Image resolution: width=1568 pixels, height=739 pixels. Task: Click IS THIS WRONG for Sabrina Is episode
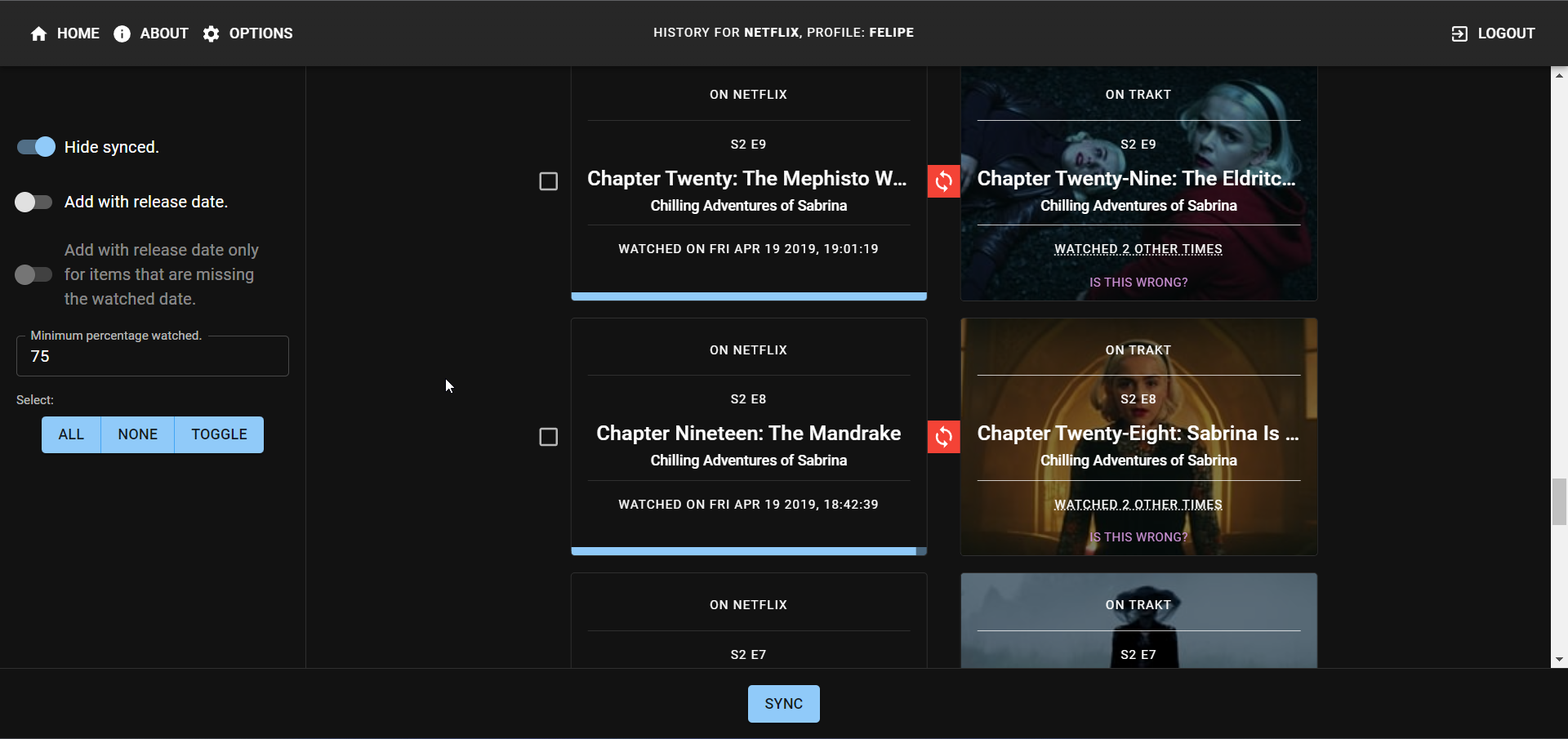pyautogui.click(x=1138, y=536)
